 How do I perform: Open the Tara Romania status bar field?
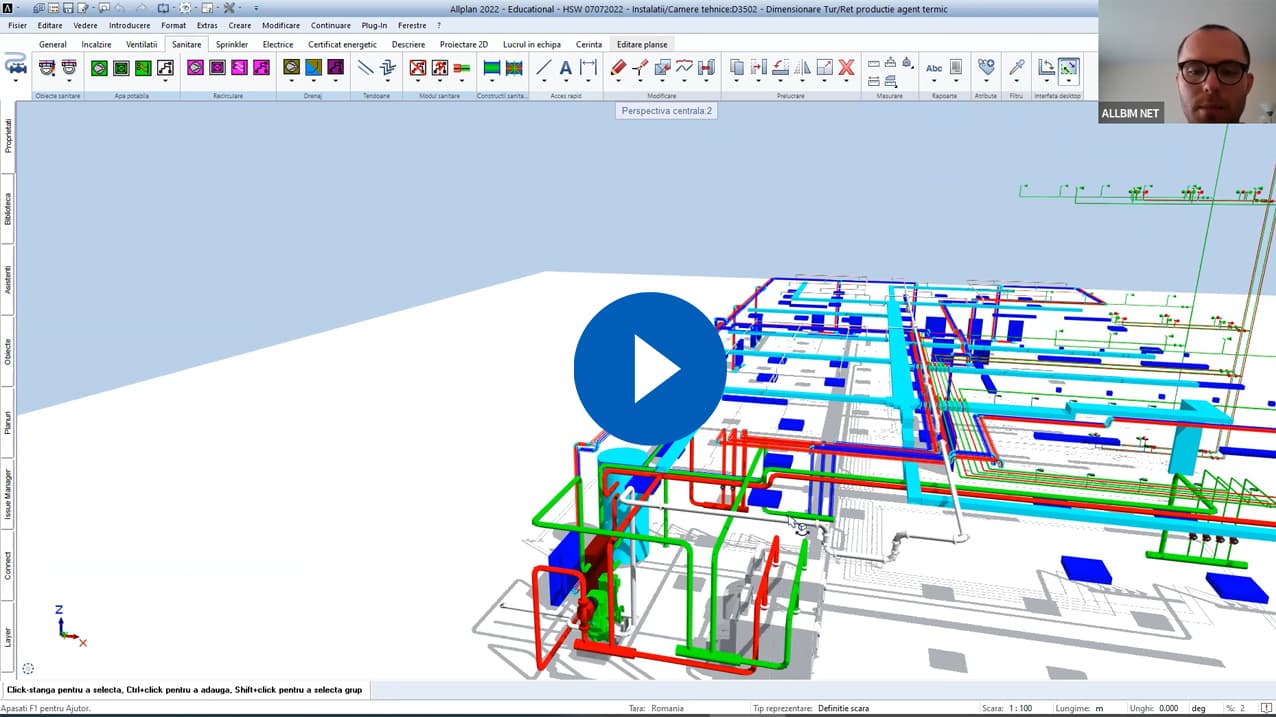[667, 708]
